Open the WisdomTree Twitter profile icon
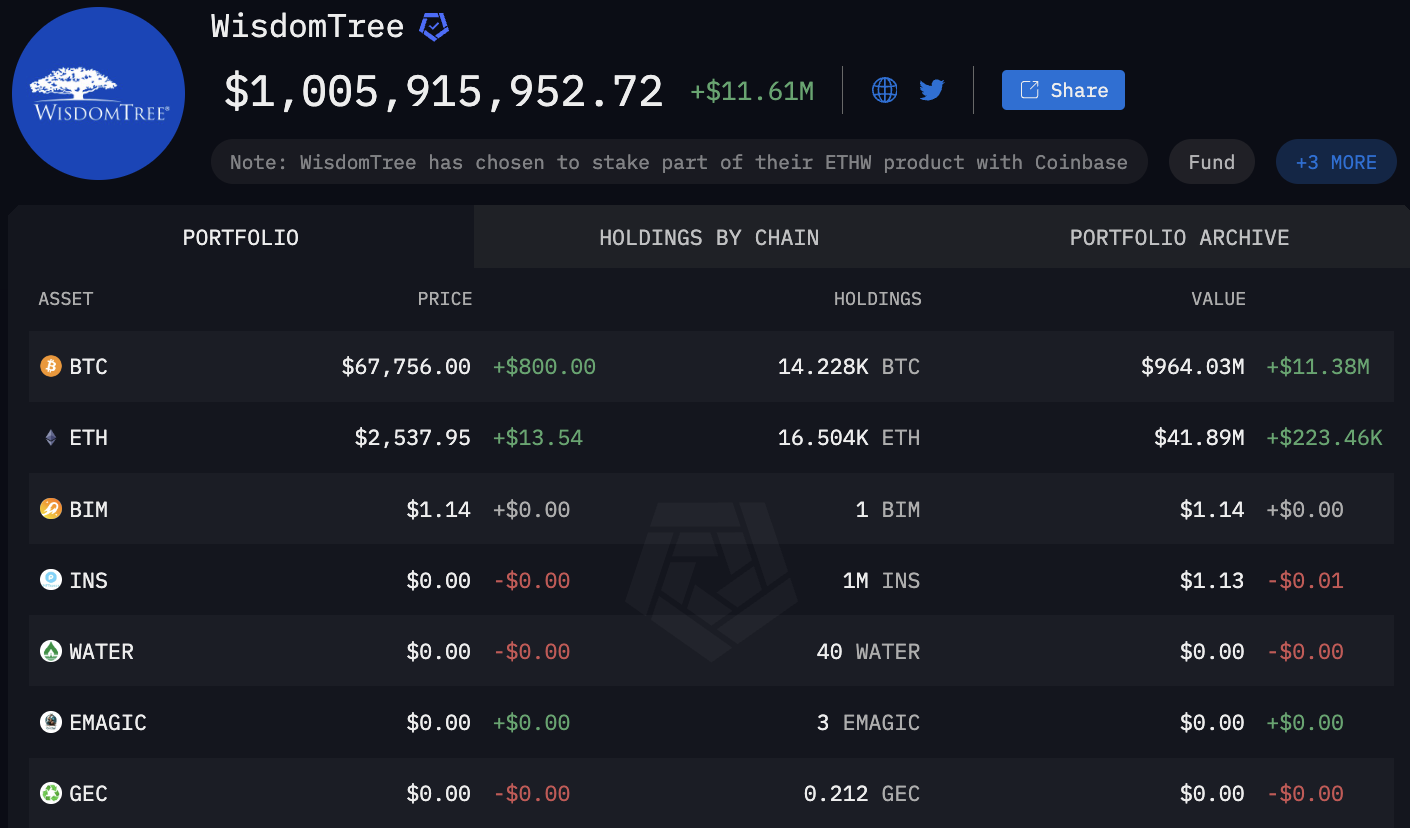 pyautogui.click(x=932, y=90)
